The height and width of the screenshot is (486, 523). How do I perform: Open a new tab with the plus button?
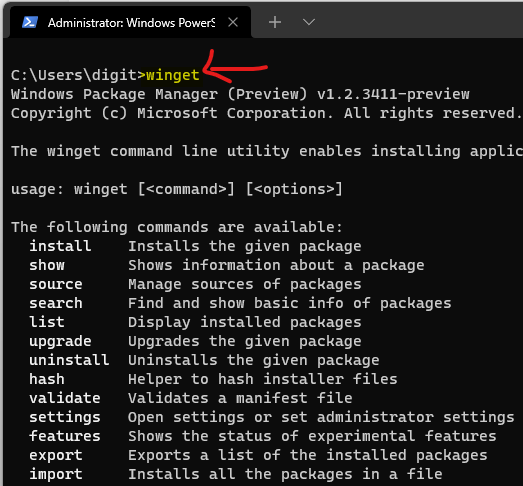(275, 22)
